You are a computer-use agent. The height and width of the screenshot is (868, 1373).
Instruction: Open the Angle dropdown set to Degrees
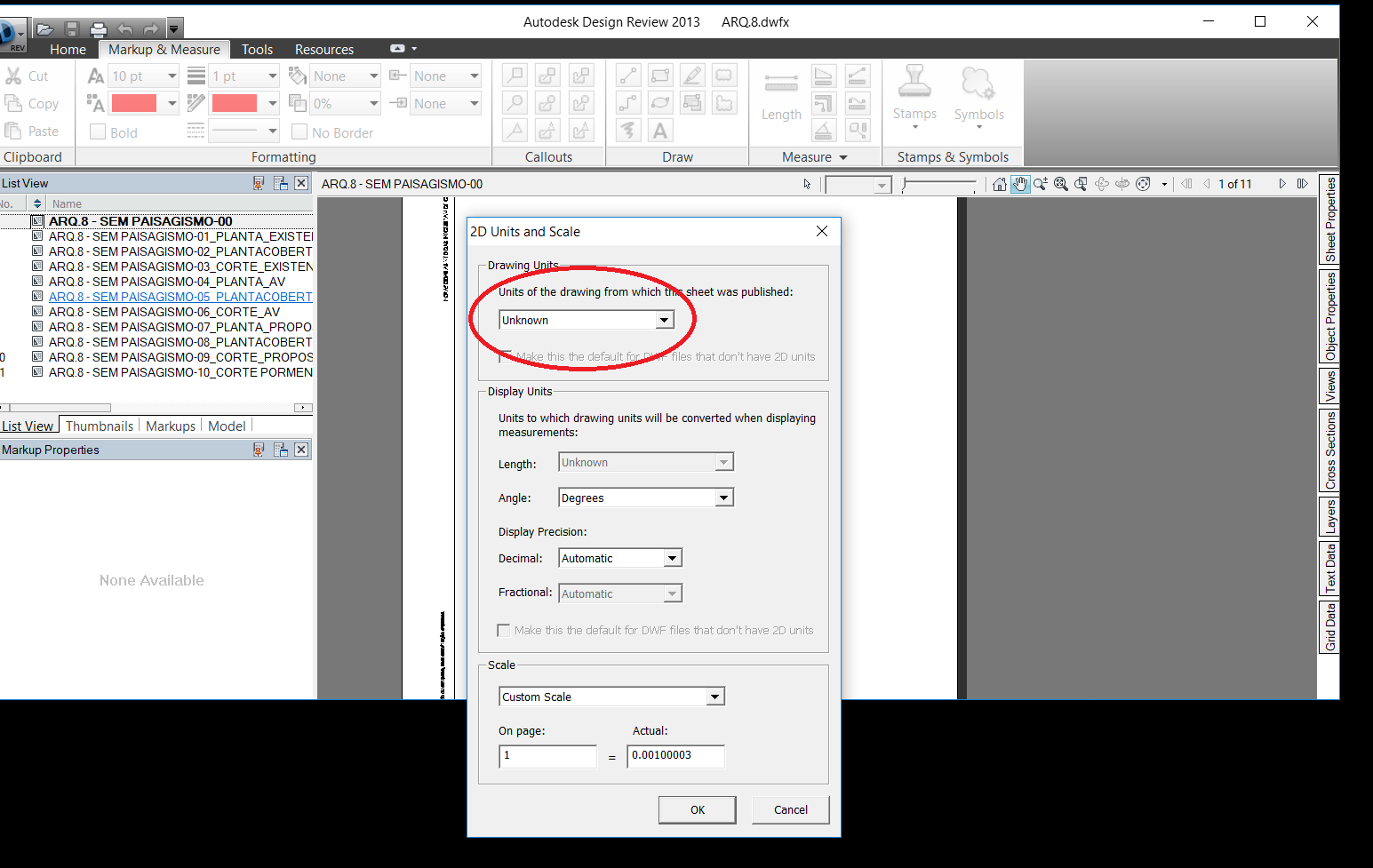(723, 498)
